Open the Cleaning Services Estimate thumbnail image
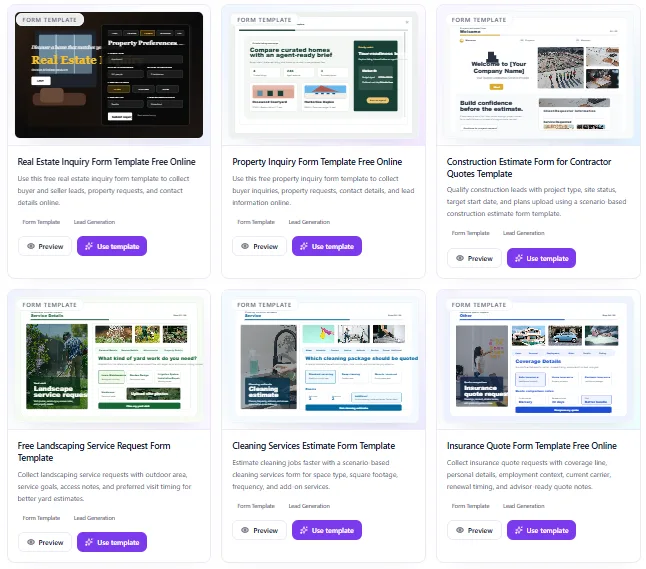This screenshot has width=646, height=569. [324, 359]
